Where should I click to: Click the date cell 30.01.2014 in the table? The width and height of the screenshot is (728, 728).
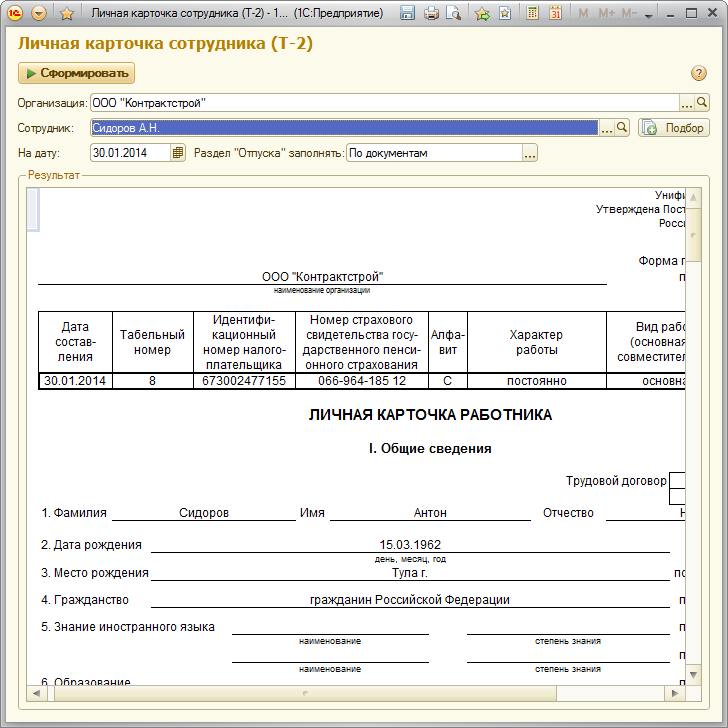(x=75, y=381)
